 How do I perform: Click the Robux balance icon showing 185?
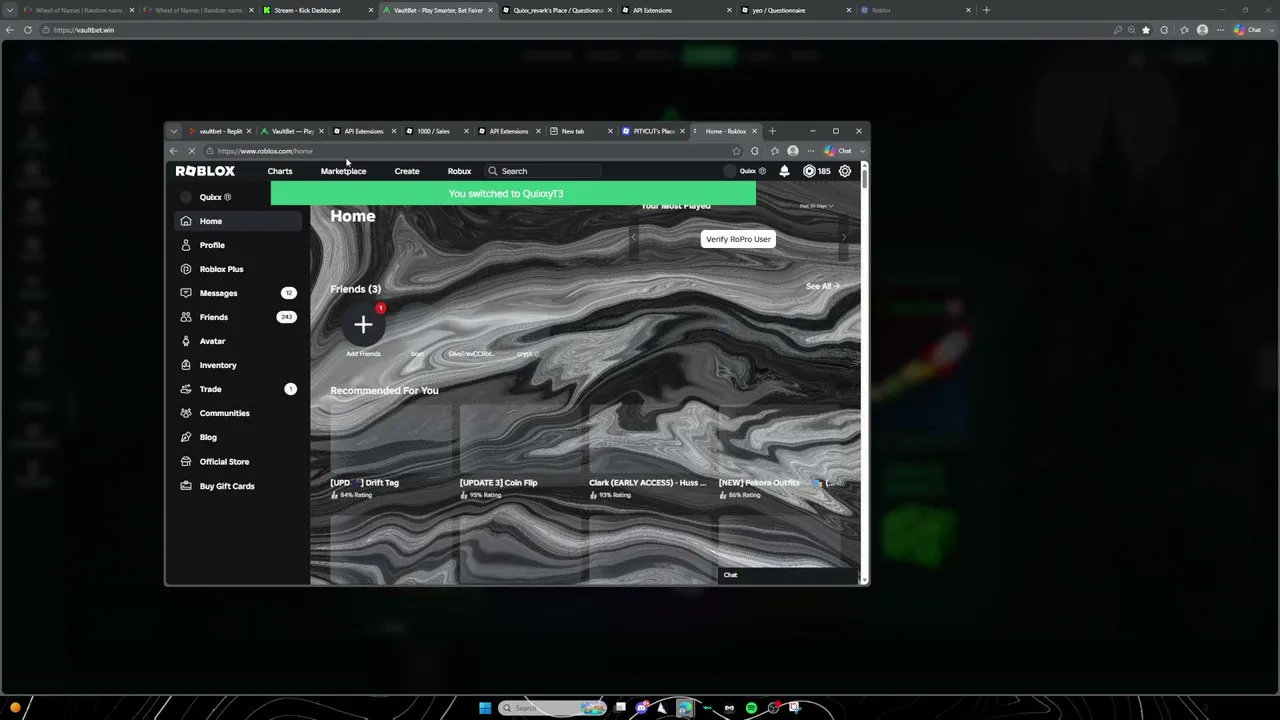[x=809, y=171]
